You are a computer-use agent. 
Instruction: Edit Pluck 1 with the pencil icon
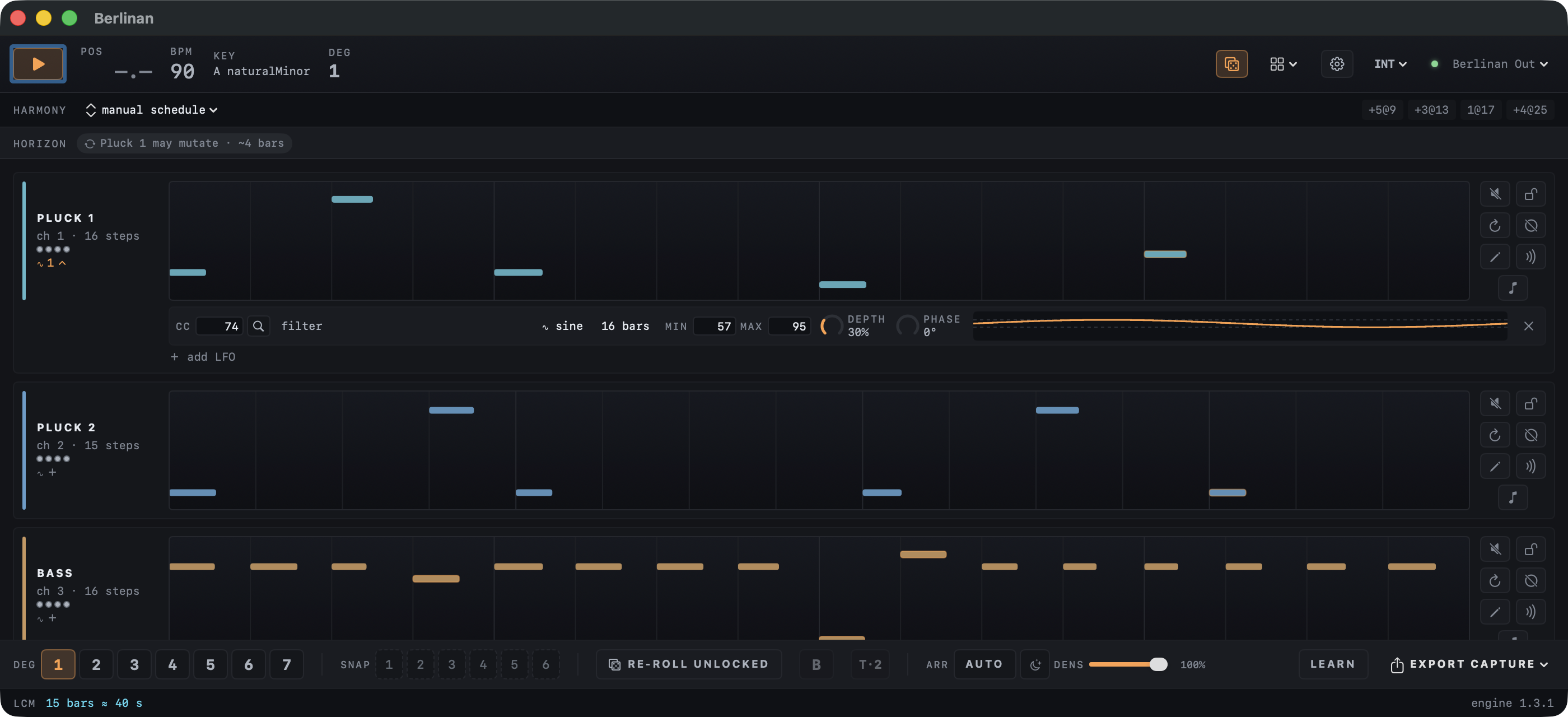click(x=1495, y=257)
